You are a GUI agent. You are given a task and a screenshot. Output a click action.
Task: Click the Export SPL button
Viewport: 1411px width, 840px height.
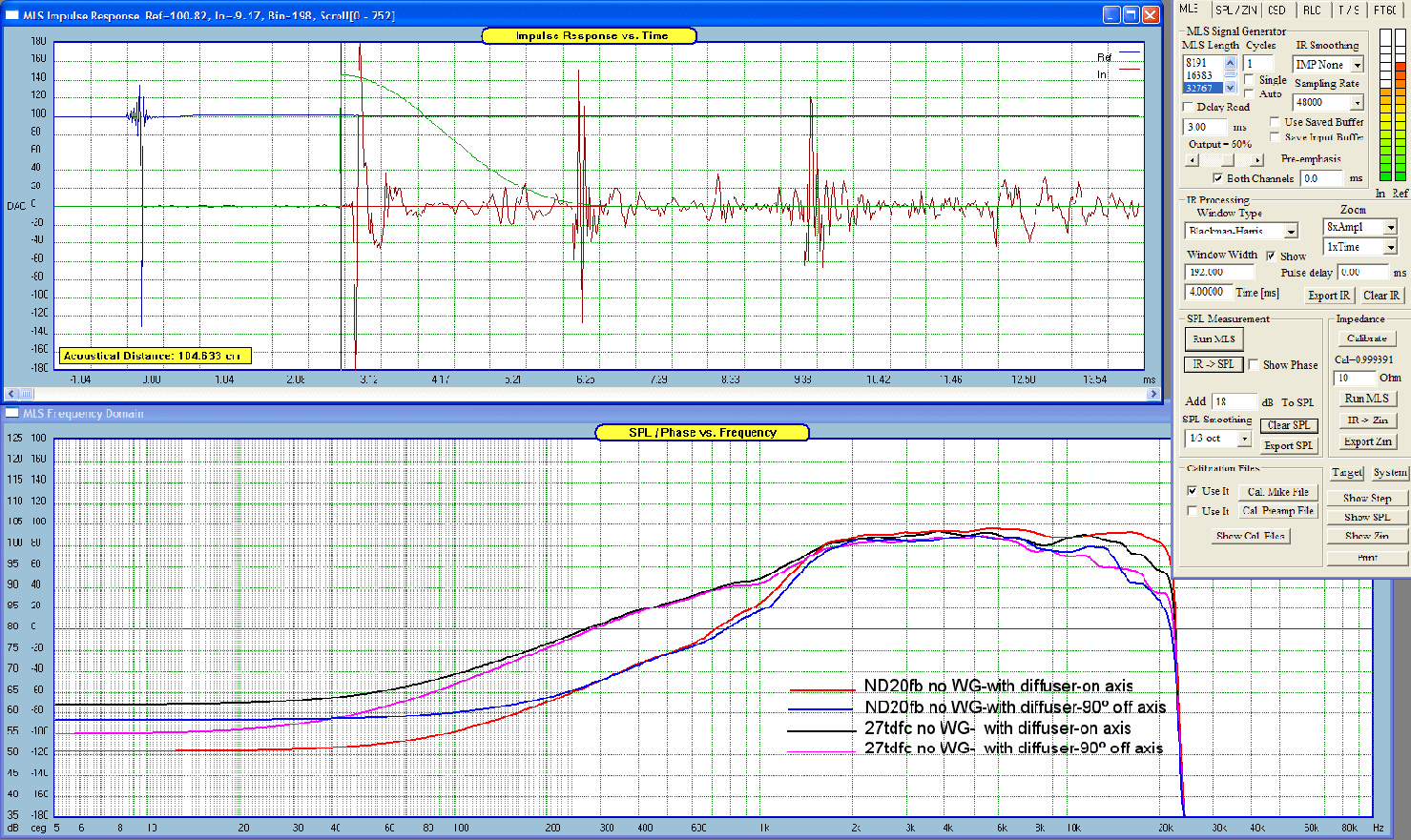click(1289, 445)
